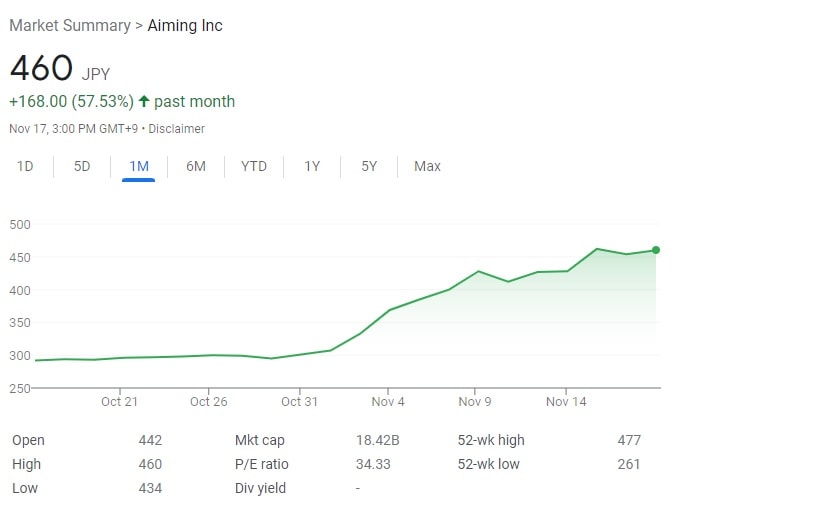Viewport: 819px width, 511px height.
Task: Click the Low value 434
Action: [150, 489]
